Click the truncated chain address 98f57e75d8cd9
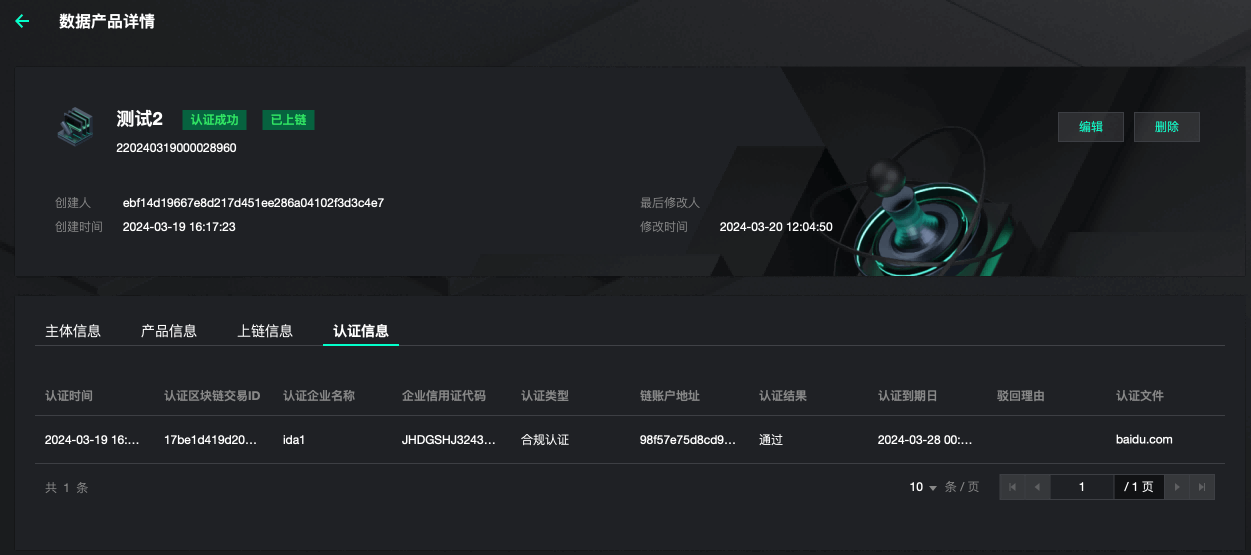Screen dimensions: 1251x555 click(x=688, y=439)
